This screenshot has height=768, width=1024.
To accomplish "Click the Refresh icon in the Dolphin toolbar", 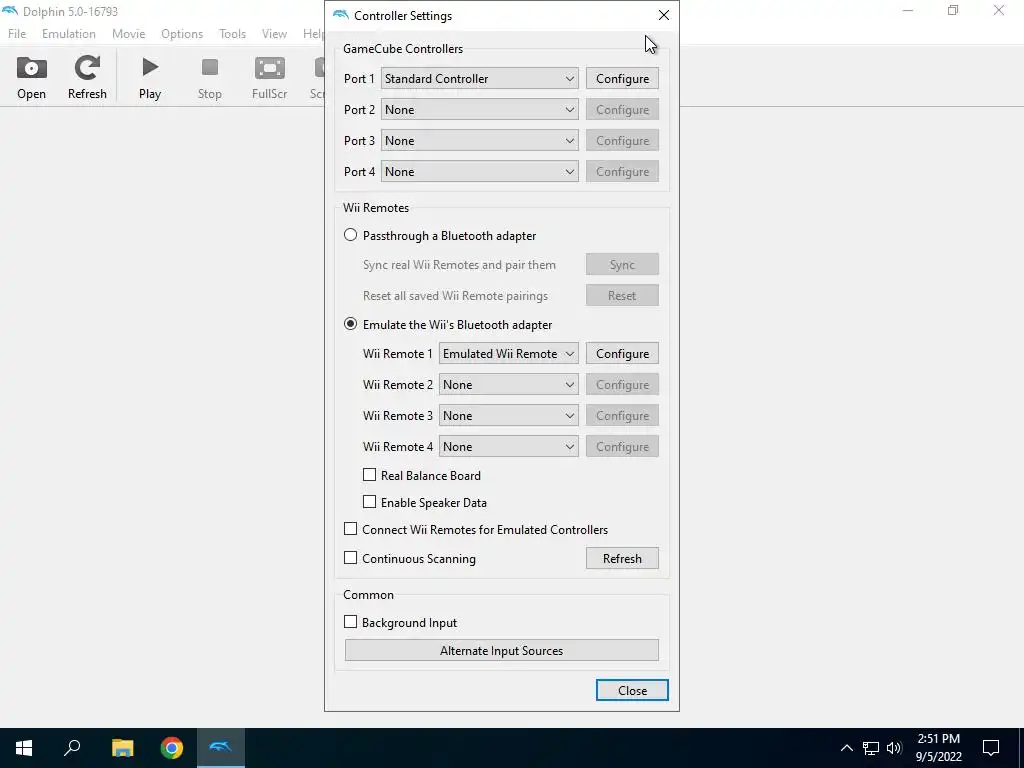I will pyautogui.click(x=87, y=78).
